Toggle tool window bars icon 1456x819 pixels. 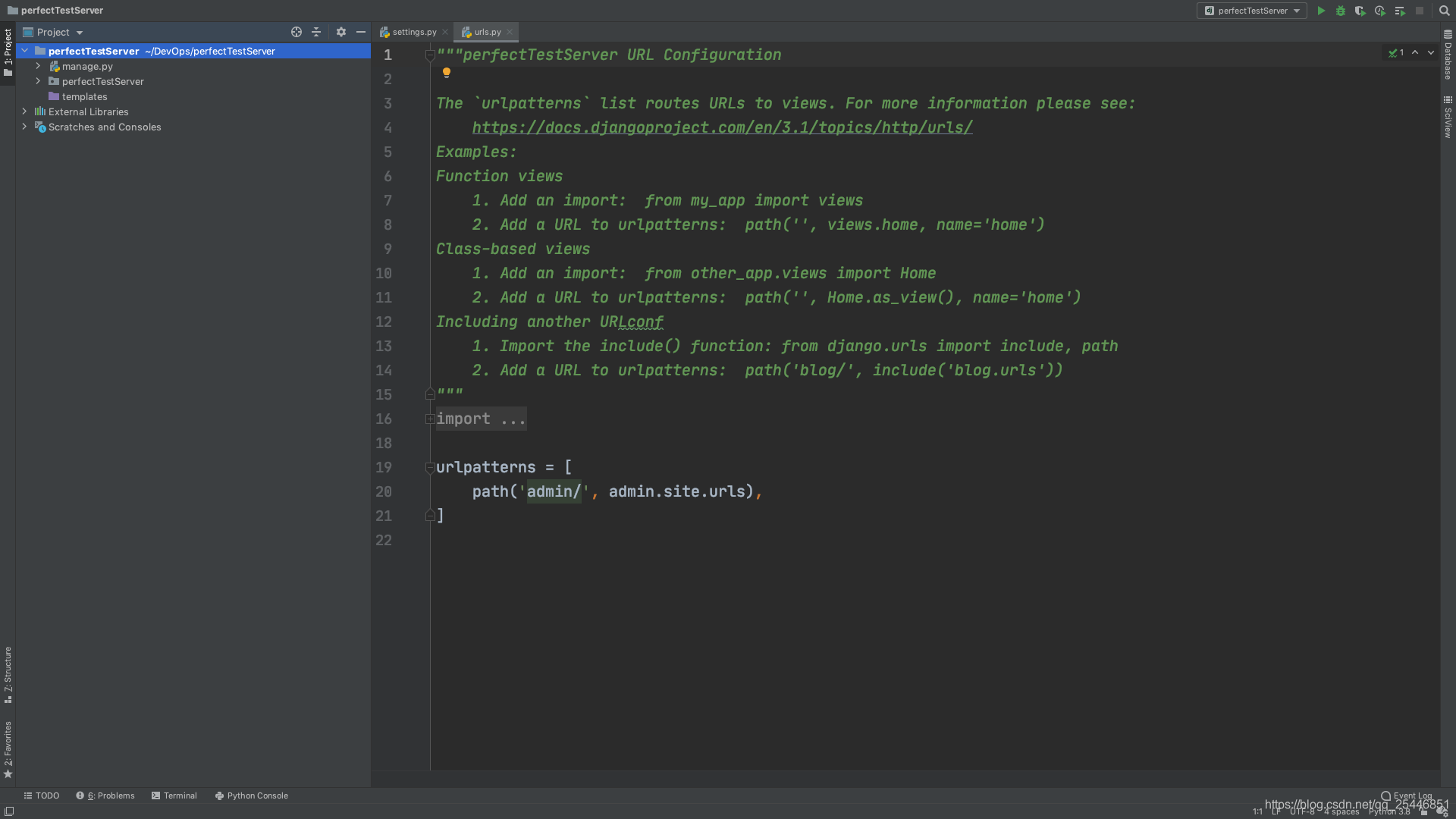[x=8, y=811]
